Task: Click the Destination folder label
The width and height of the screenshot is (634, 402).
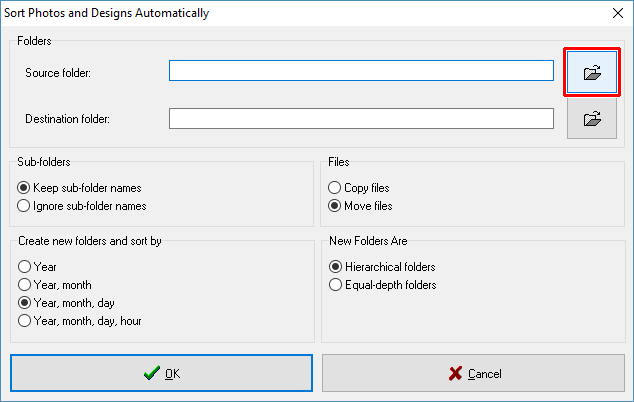Action: [x=67, y=120]
